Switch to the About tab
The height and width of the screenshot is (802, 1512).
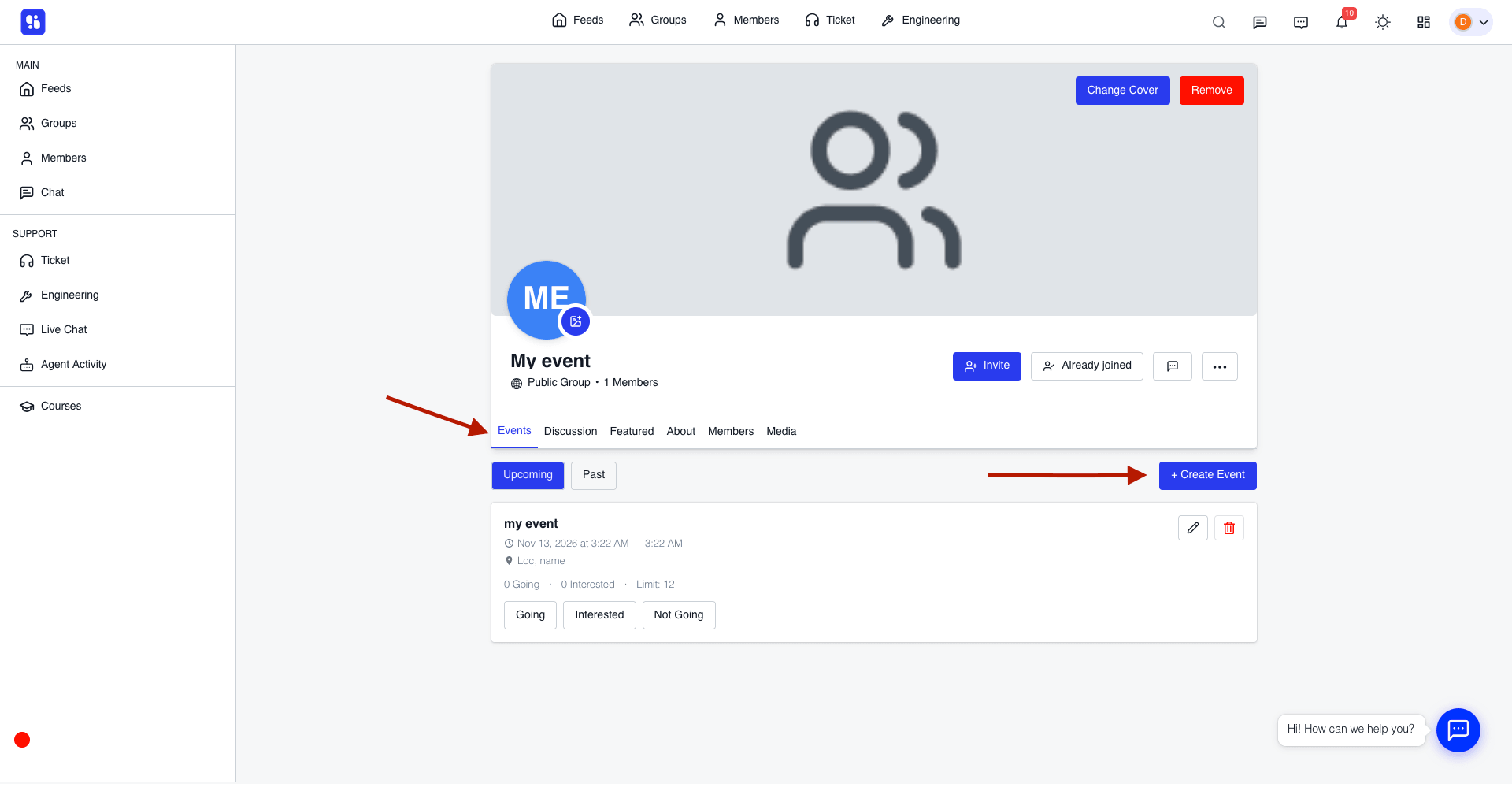click(681, 432)
